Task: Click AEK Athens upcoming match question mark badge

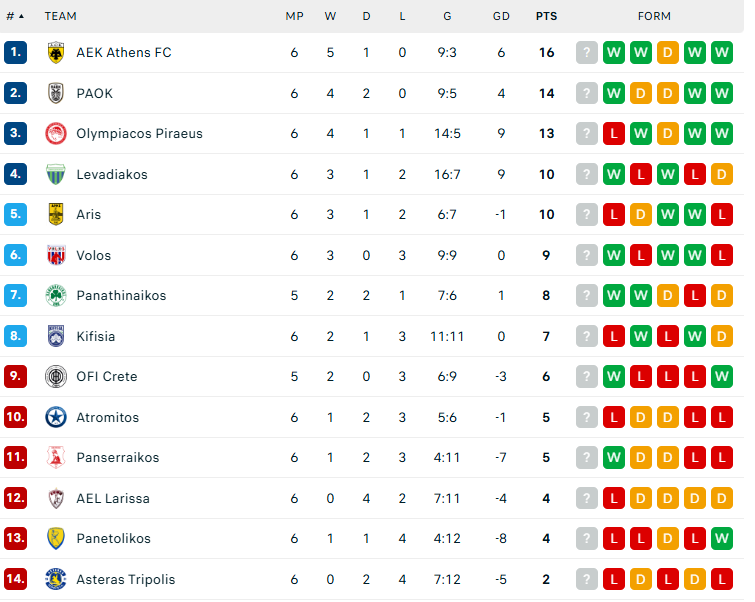Action: click(x=587, y=53)
